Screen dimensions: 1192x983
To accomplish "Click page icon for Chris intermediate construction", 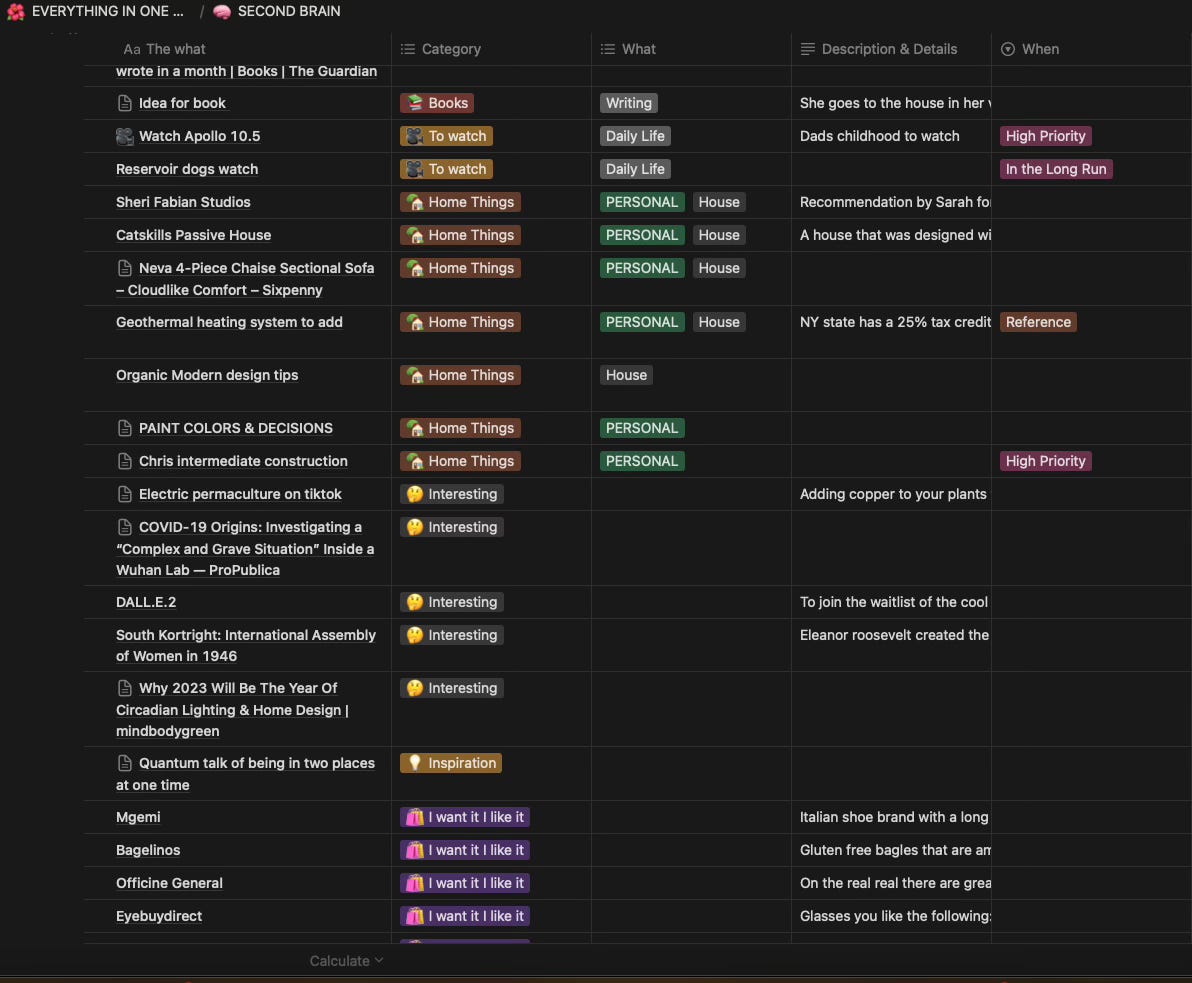I will 125,461.
